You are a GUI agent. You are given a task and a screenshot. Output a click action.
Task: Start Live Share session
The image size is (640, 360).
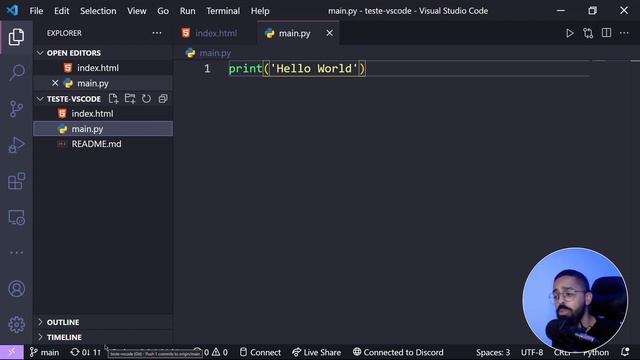pyautogui.click(x=316, y=352)
